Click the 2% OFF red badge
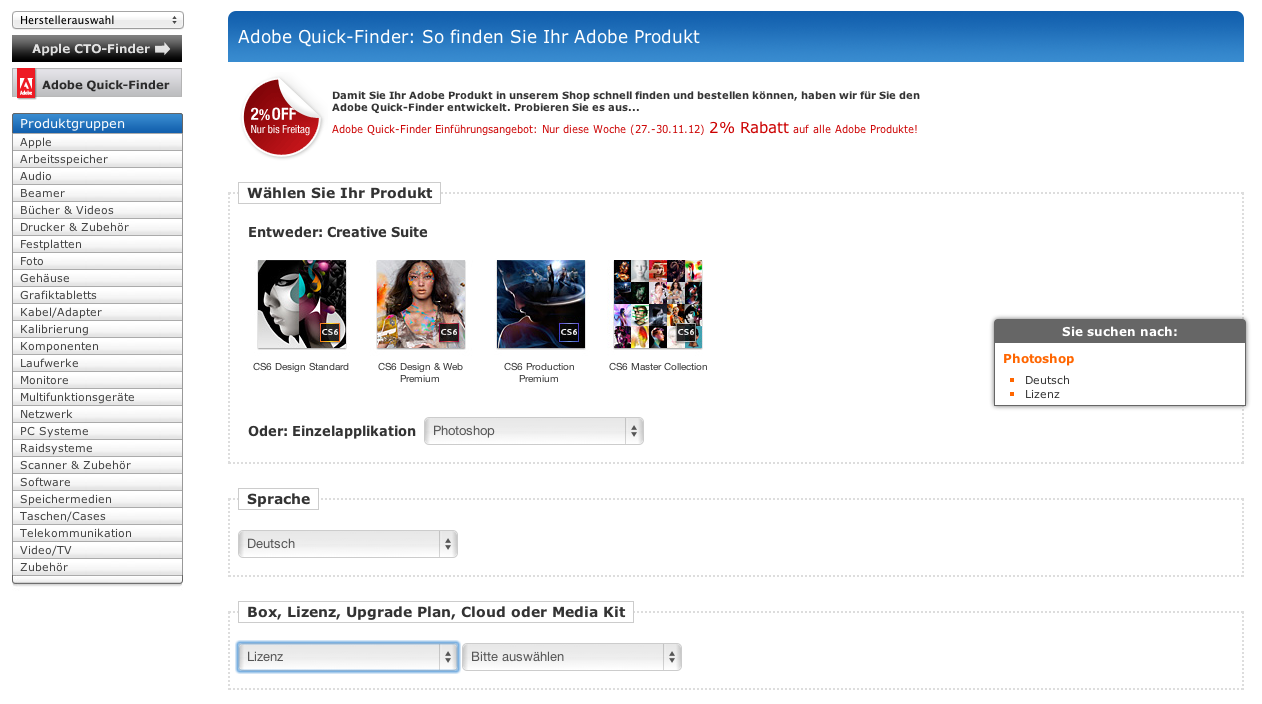Viewport: 1262px width, 704px height. (x=280, y=117)
